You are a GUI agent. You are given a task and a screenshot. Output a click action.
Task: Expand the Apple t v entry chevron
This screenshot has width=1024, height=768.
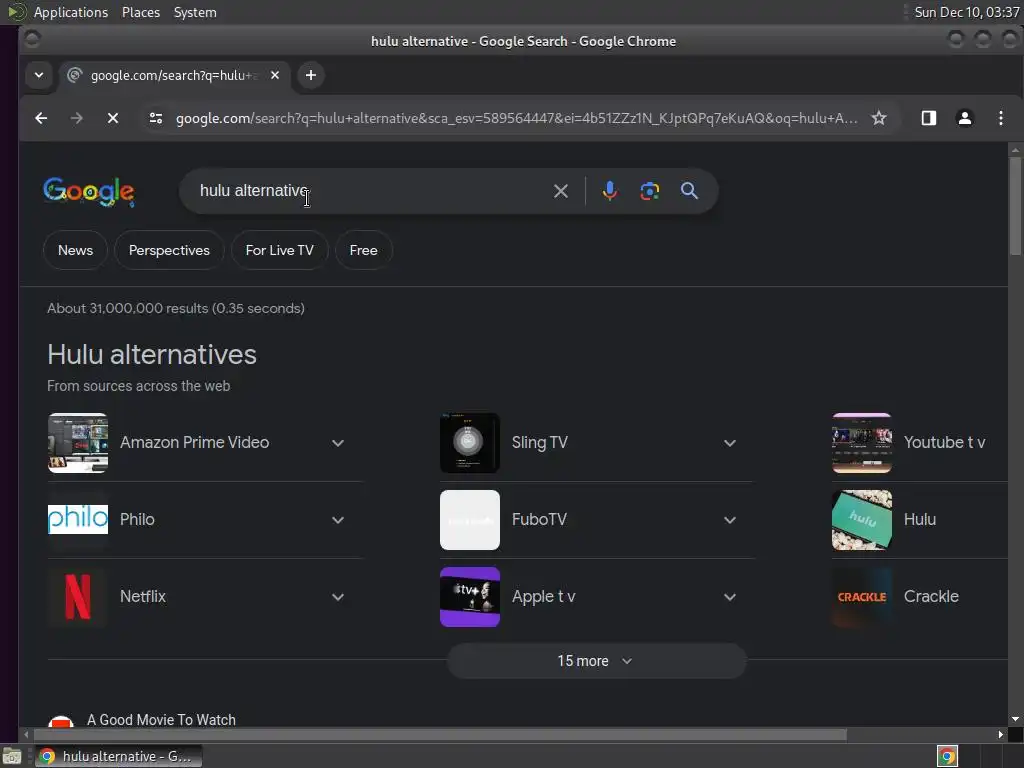[x=729, y=598]
